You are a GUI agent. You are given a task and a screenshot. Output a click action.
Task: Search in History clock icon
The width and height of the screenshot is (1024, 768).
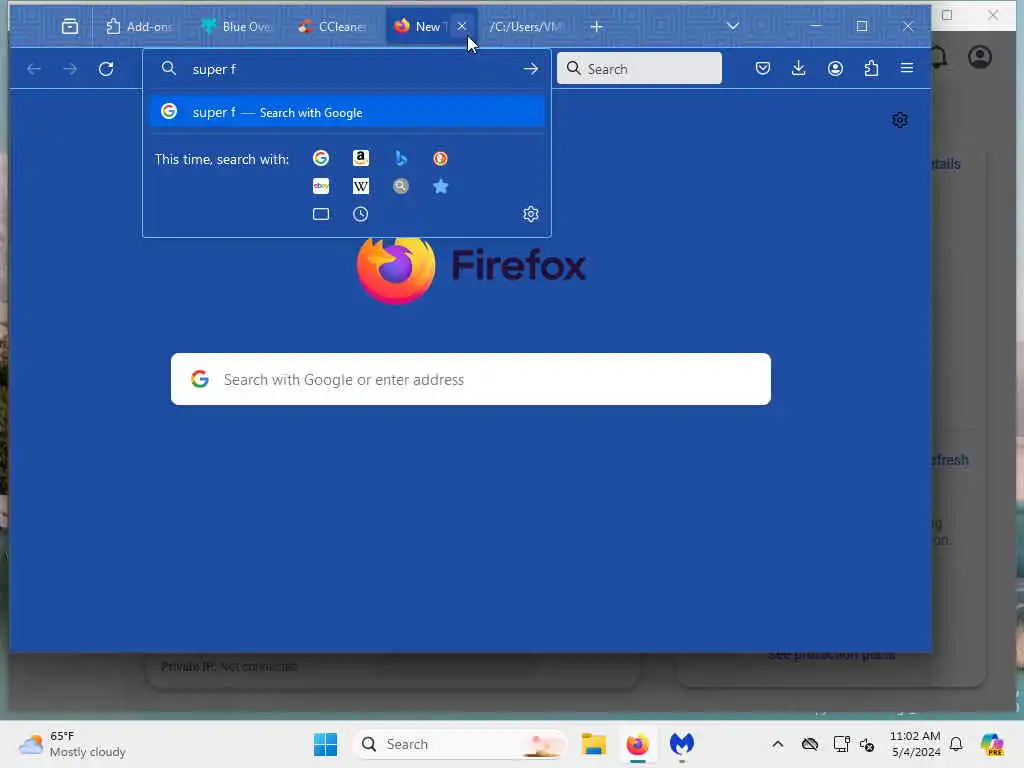tap(360, 214)
